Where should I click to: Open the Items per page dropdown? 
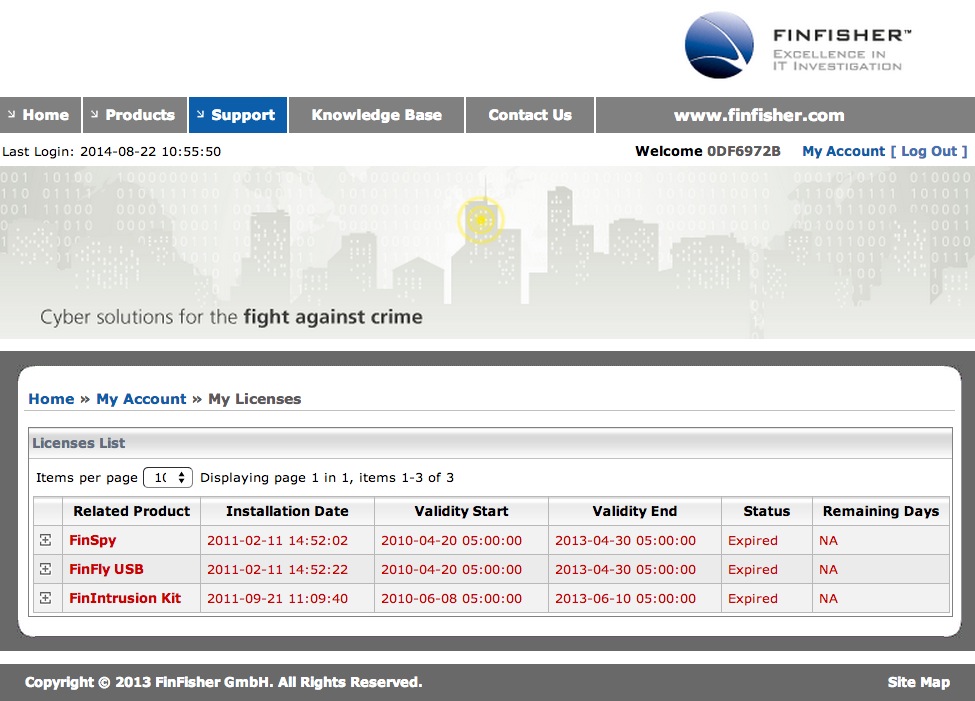(x=168, y=478)
